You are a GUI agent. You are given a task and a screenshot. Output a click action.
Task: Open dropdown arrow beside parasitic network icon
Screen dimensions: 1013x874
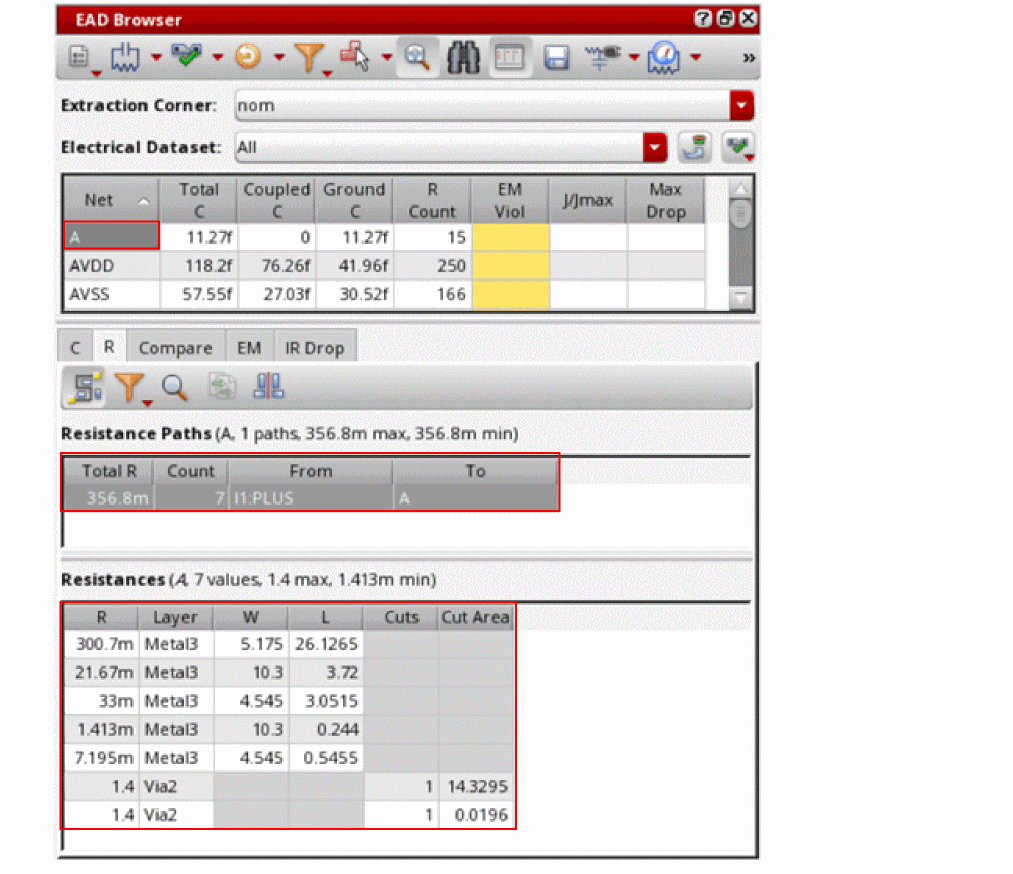[x=634, y=57]
